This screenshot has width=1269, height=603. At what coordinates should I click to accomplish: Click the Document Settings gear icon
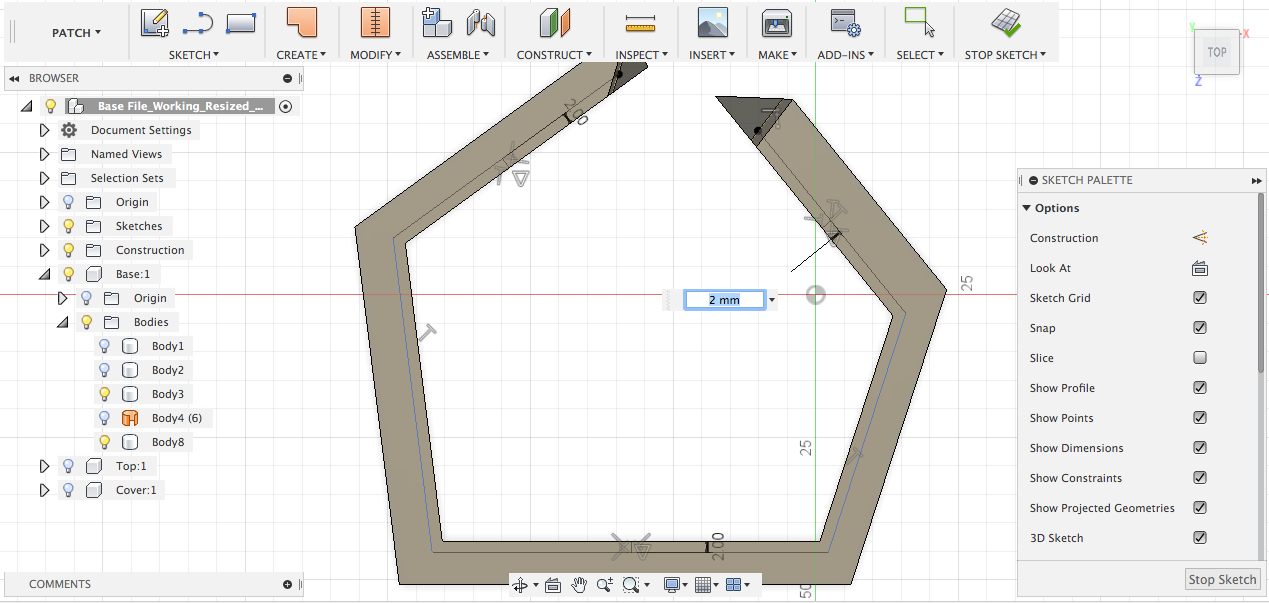tap(68, 130)
